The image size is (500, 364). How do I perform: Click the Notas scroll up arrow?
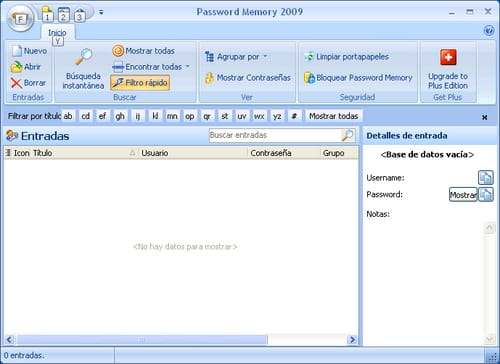[x=489, y=228]
